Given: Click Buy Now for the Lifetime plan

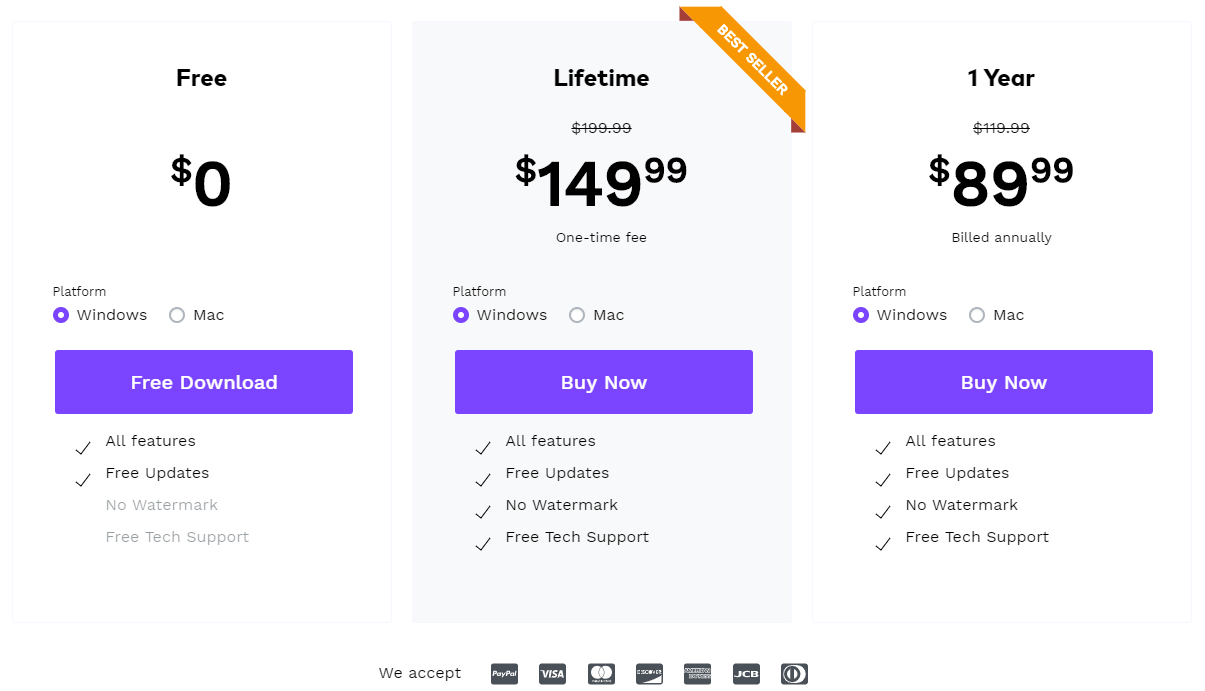Looking at the screenshot, I should coord(603,382).
